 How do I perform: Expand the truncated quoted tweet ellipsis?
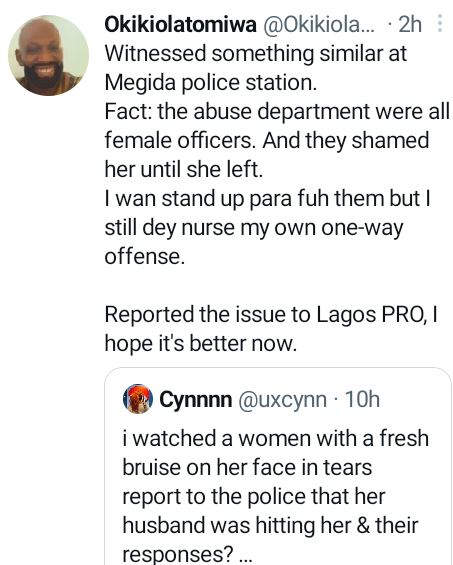(246, 555)
